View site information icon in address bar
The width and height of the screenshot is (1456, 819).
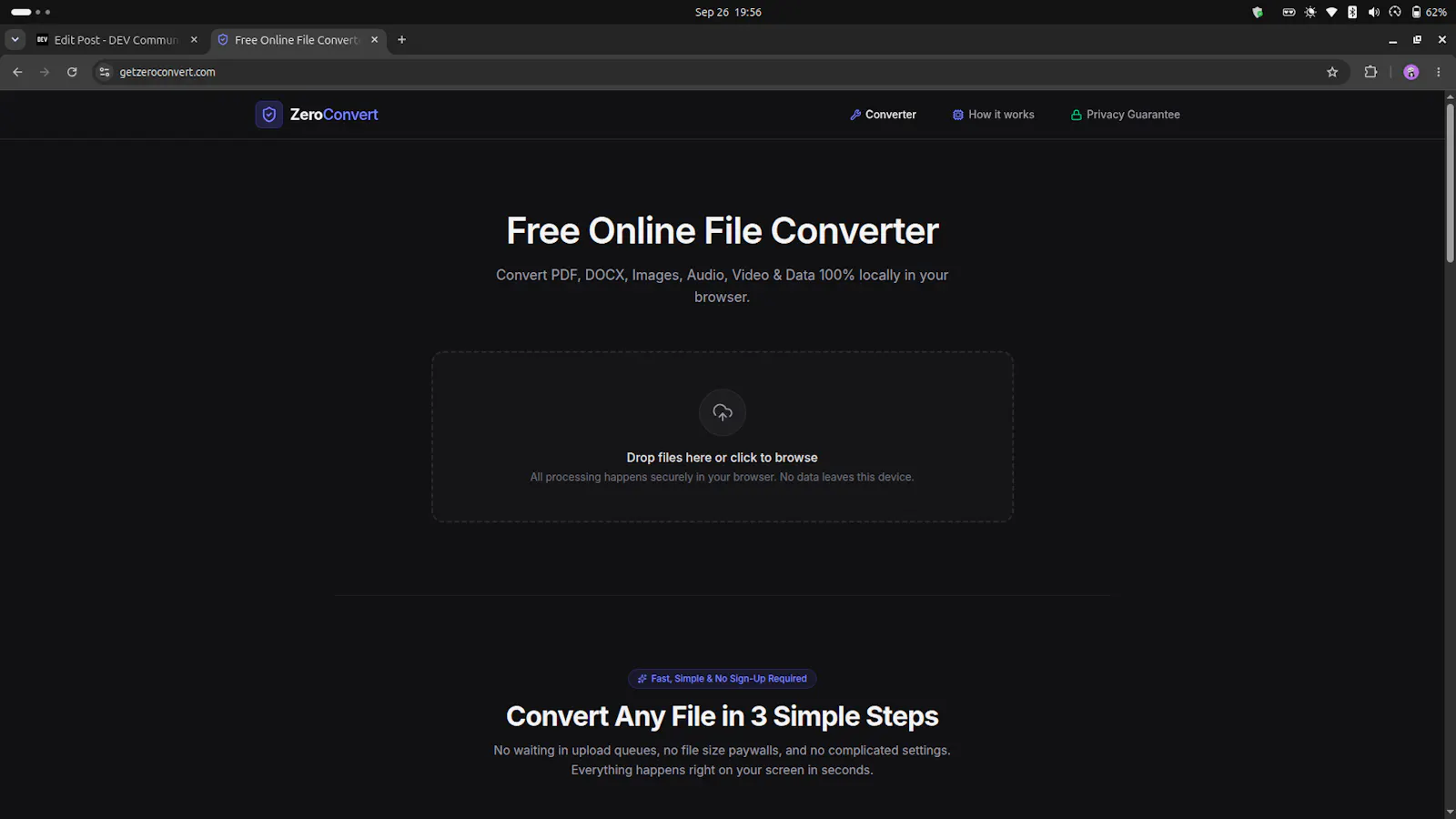tap(105, 72)
